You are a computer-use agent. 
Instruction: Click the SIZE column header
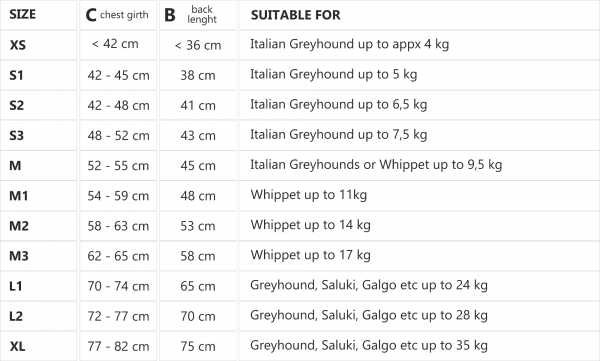[23, 15]
